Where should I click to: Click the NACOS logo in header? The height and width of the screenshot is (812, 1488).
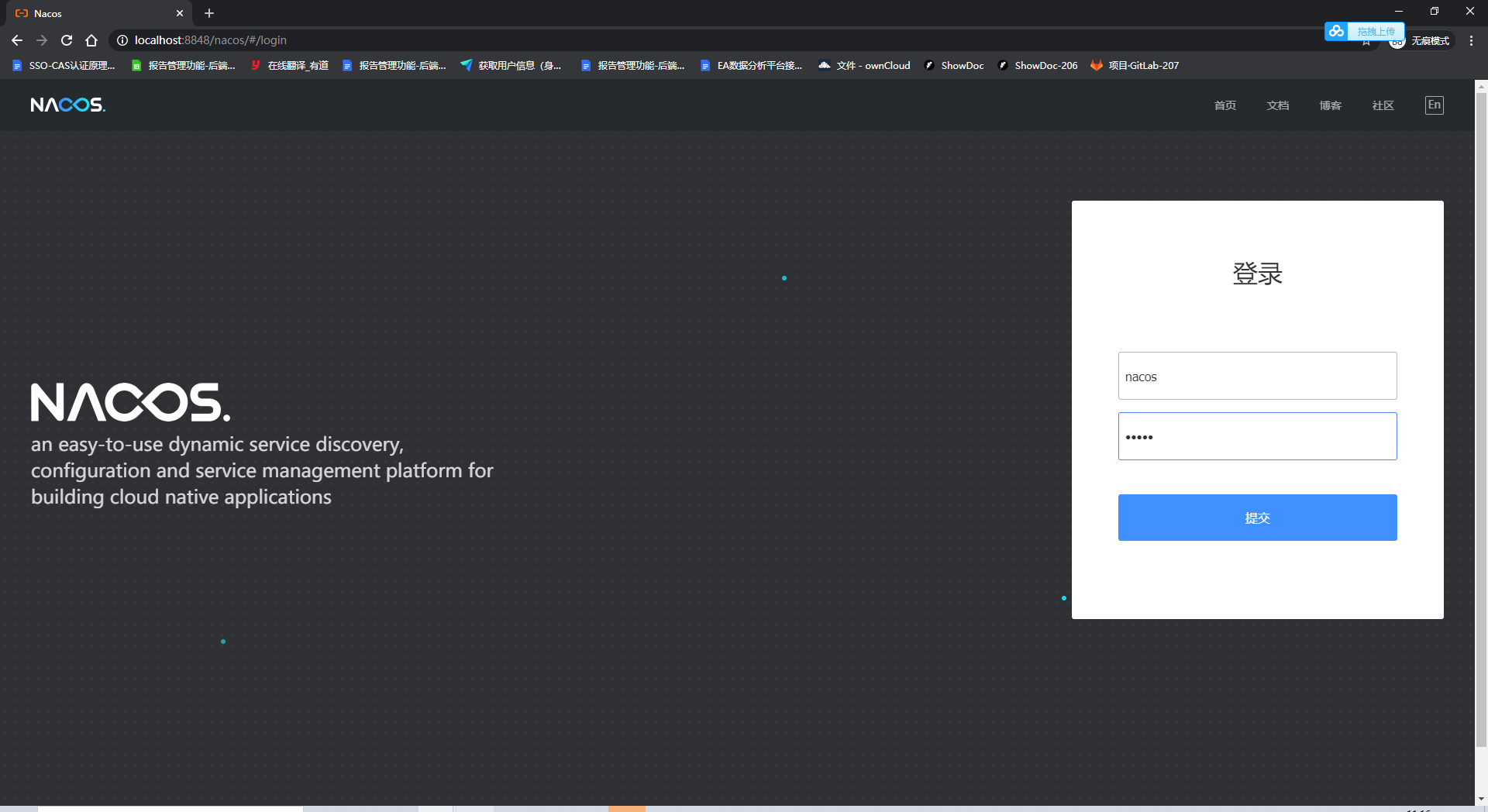pos(68,105)
